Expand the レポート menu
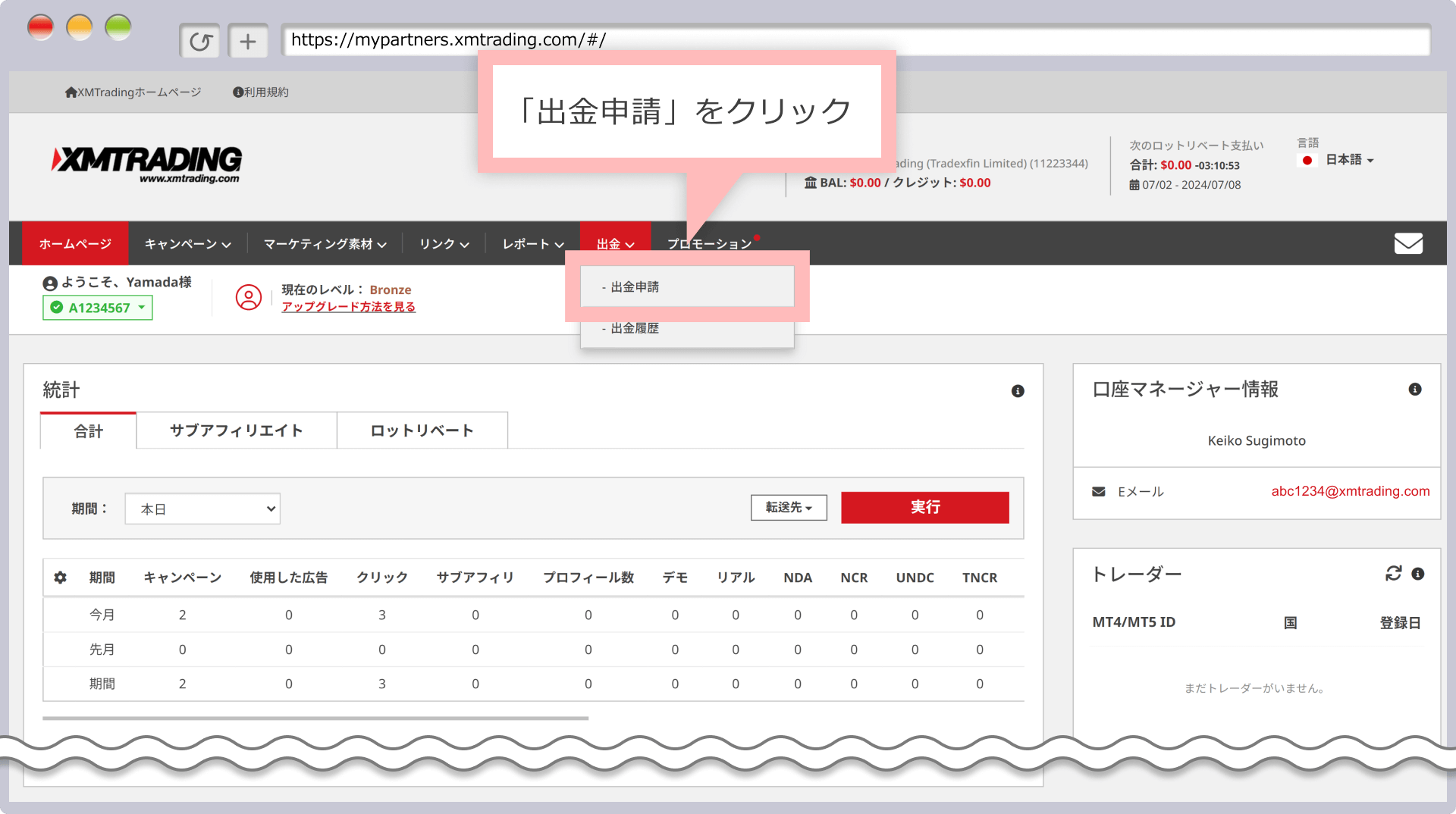 [x=533, y=243]
